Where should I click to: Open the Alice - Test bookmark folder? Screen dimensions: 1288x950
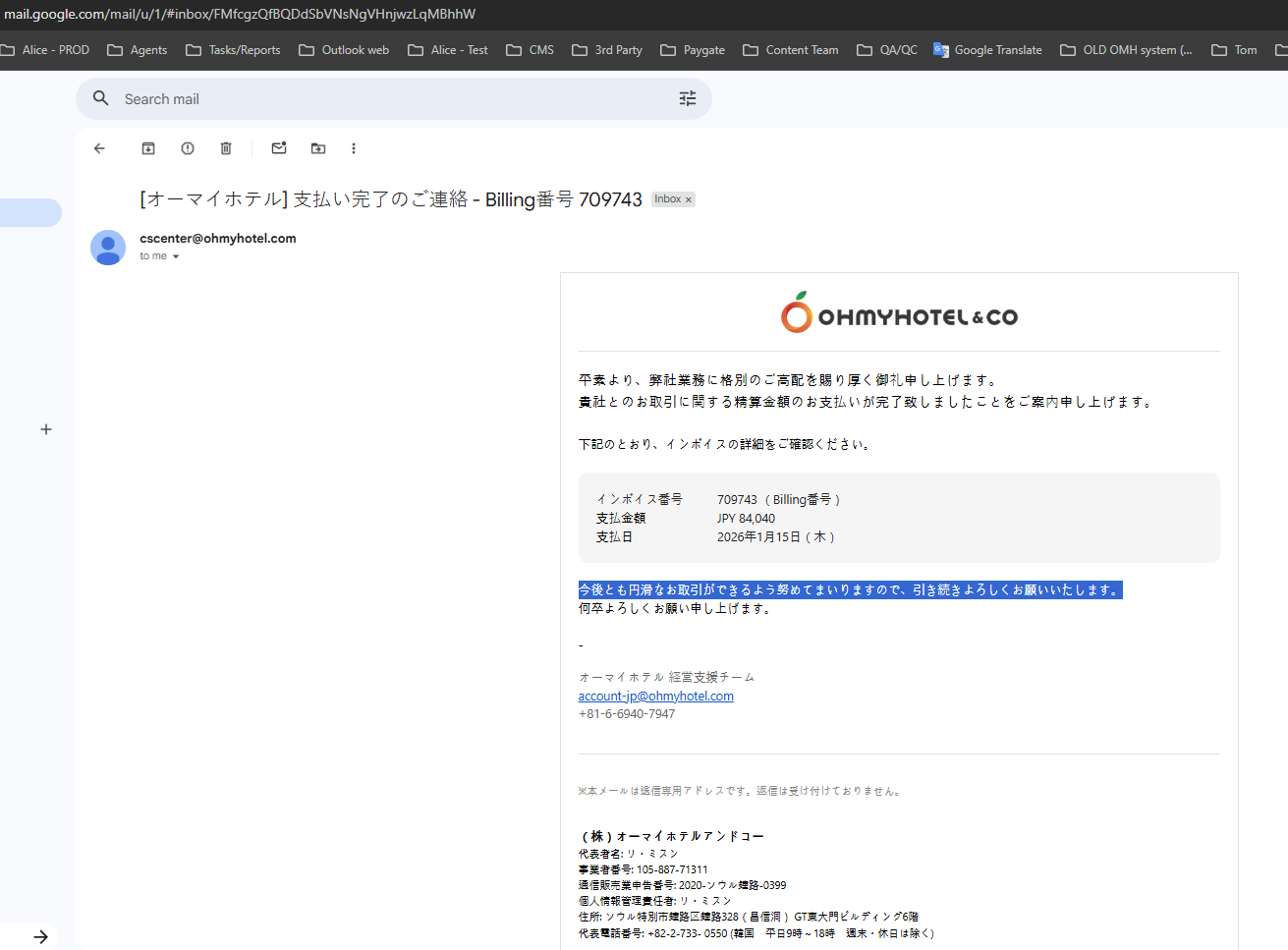(x=448, y=50)
